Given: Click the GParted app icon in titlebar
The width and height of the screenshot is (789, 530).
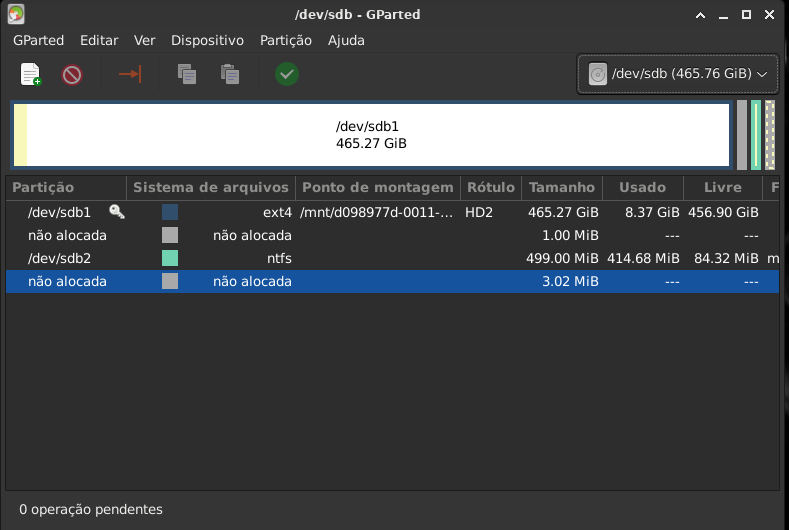Looking at the screenshot, I should 17,15.
